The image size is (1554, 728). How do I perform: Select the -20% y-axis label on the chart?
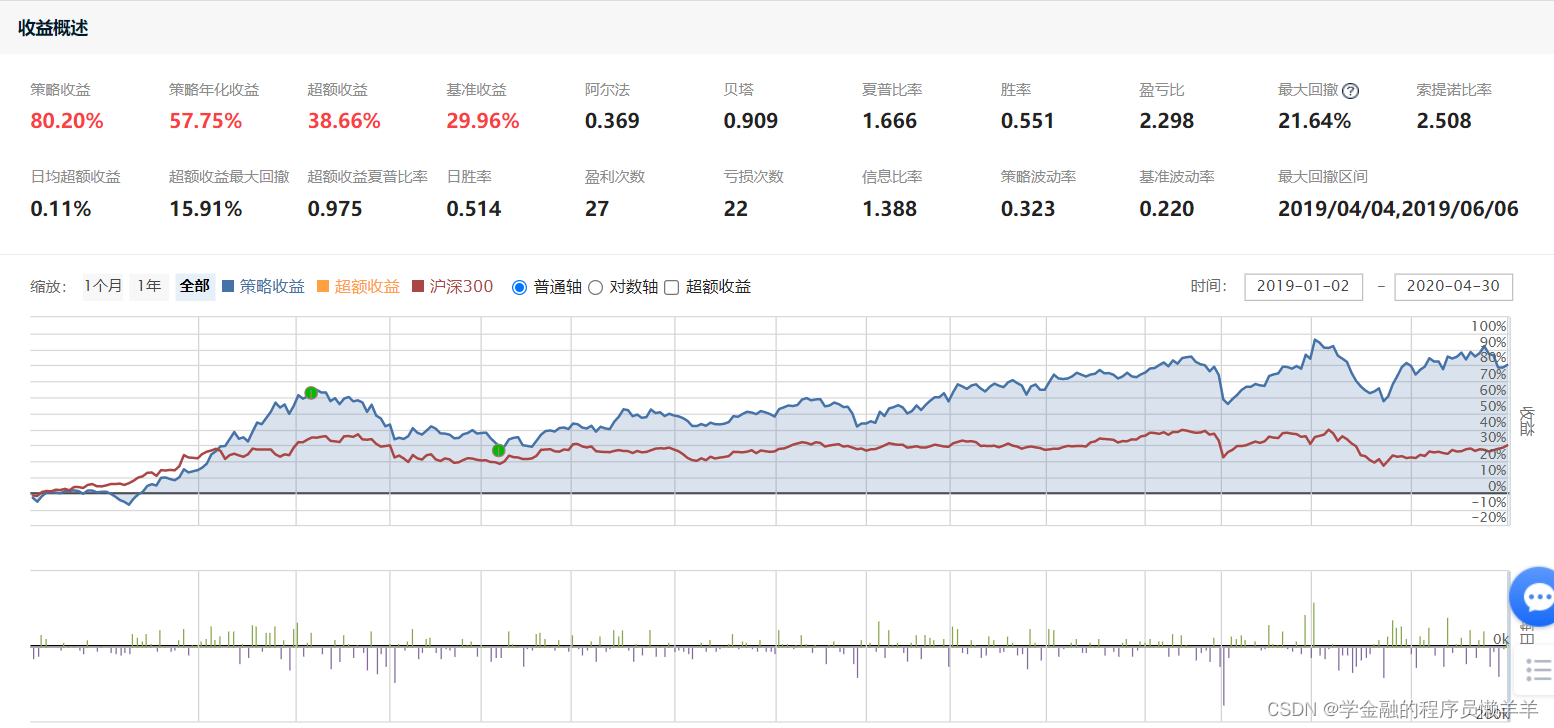click(1488, 517)
